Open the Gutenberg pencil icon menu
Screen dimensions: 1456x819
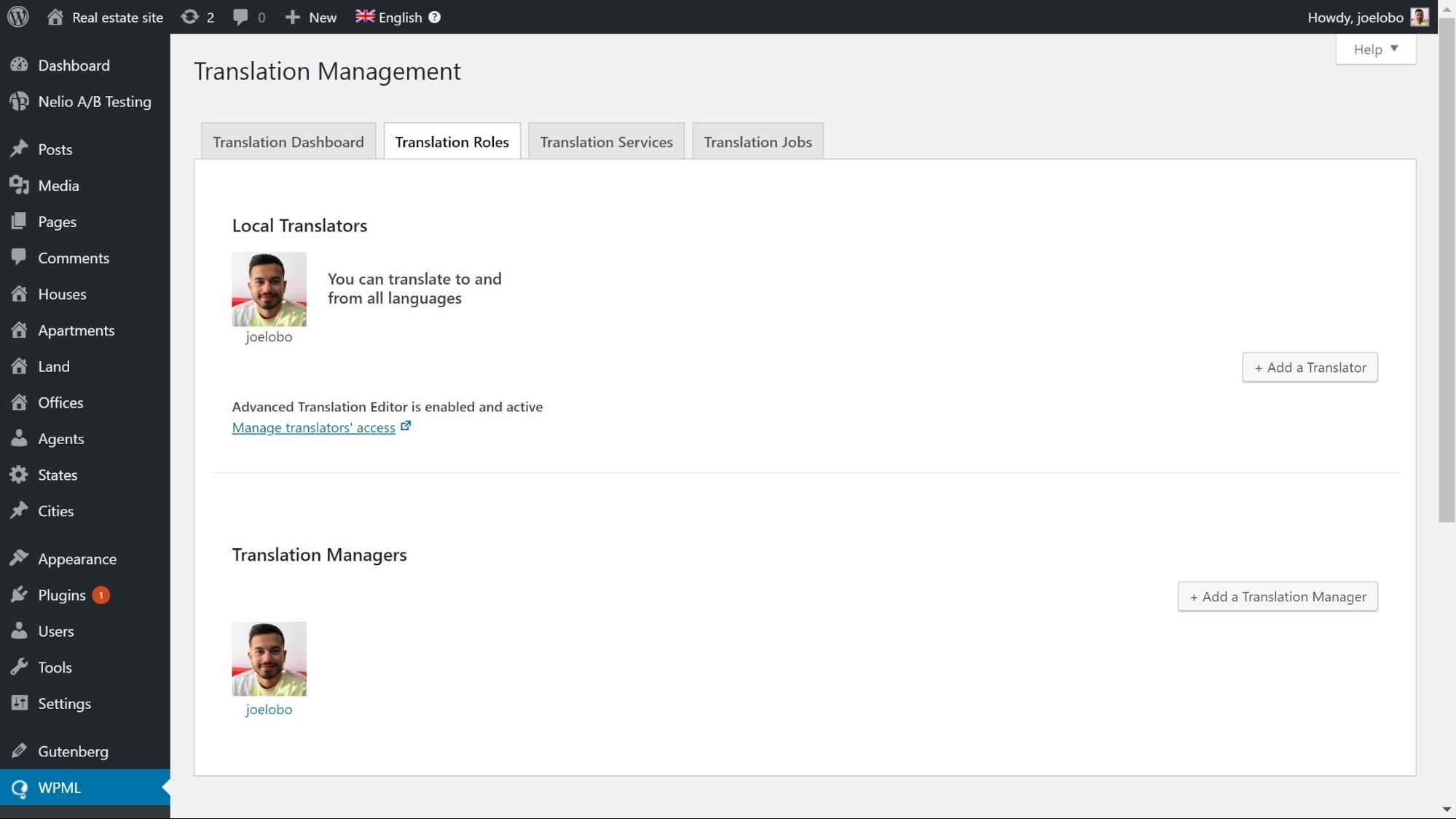tap(19, 751)
